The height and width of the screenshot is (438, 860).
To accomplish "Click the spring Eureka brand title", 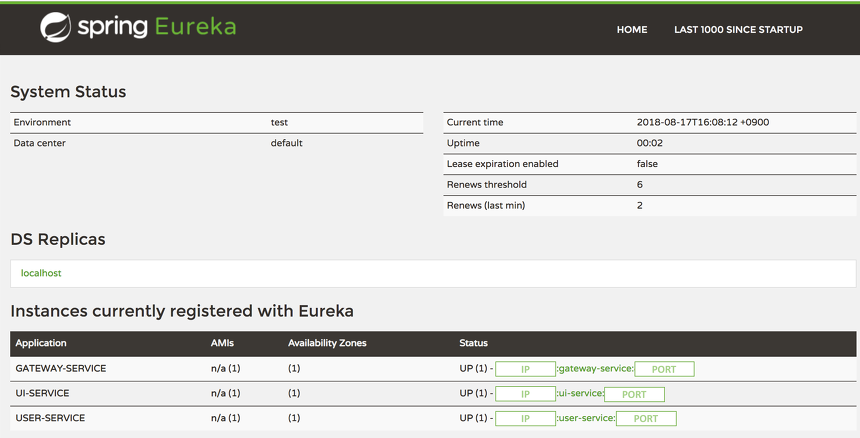I will tap(157, 27).
